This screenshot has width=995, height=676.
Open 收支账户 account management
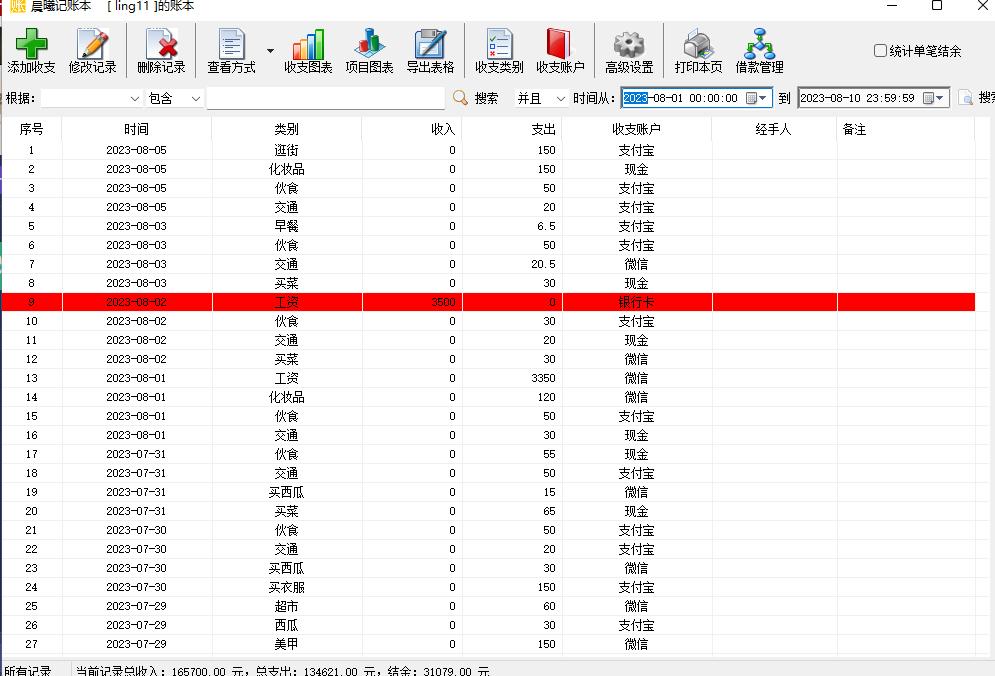(559, 48)
